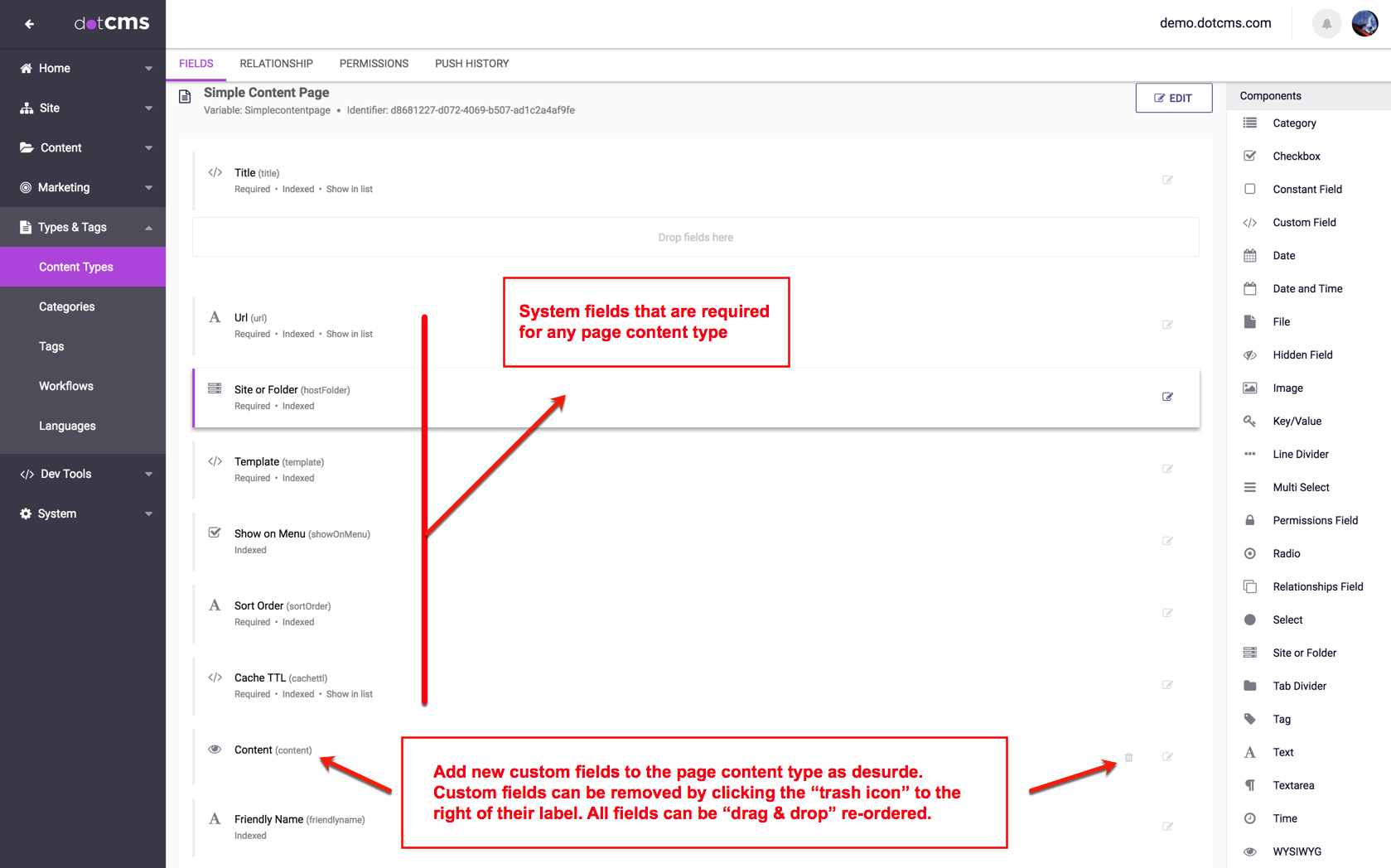Open the Push History tab
The image size is (1391, 868).
point(471,64)
